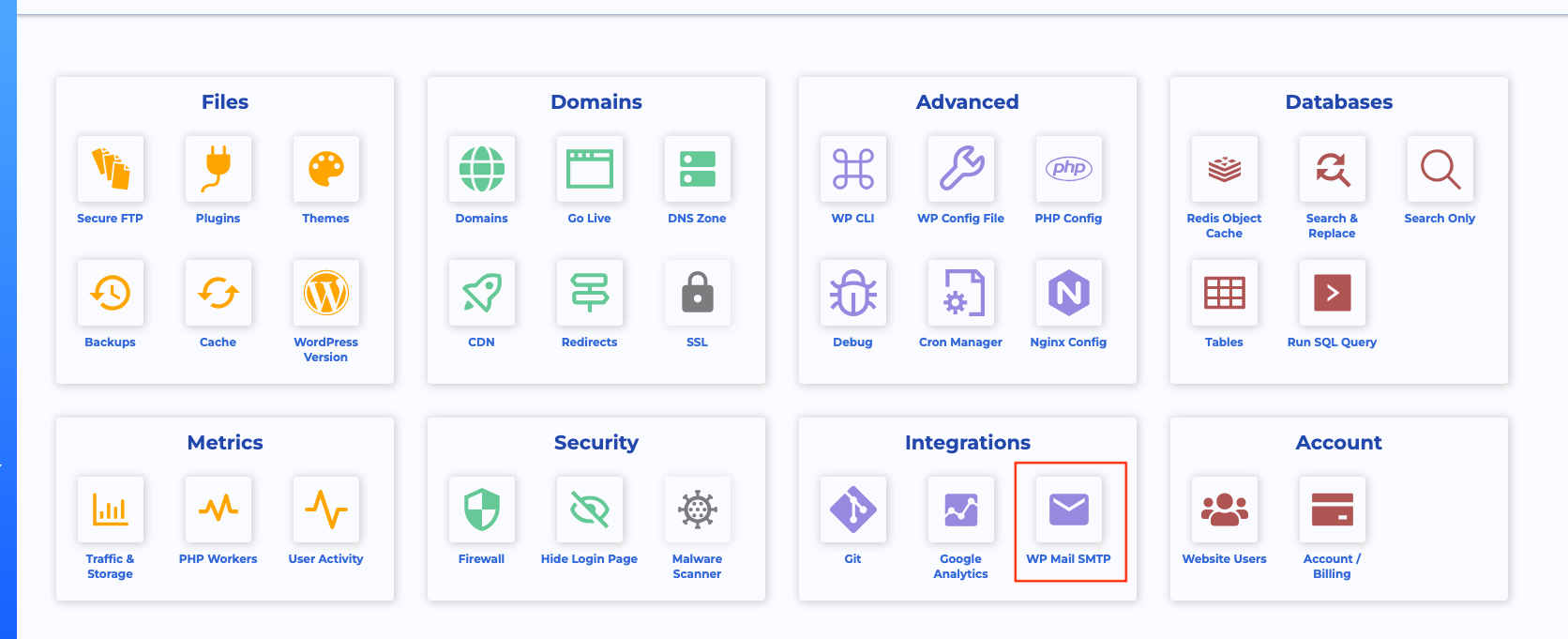Click the Advanced section heading

pyautogui.click(x=968, y=102)
